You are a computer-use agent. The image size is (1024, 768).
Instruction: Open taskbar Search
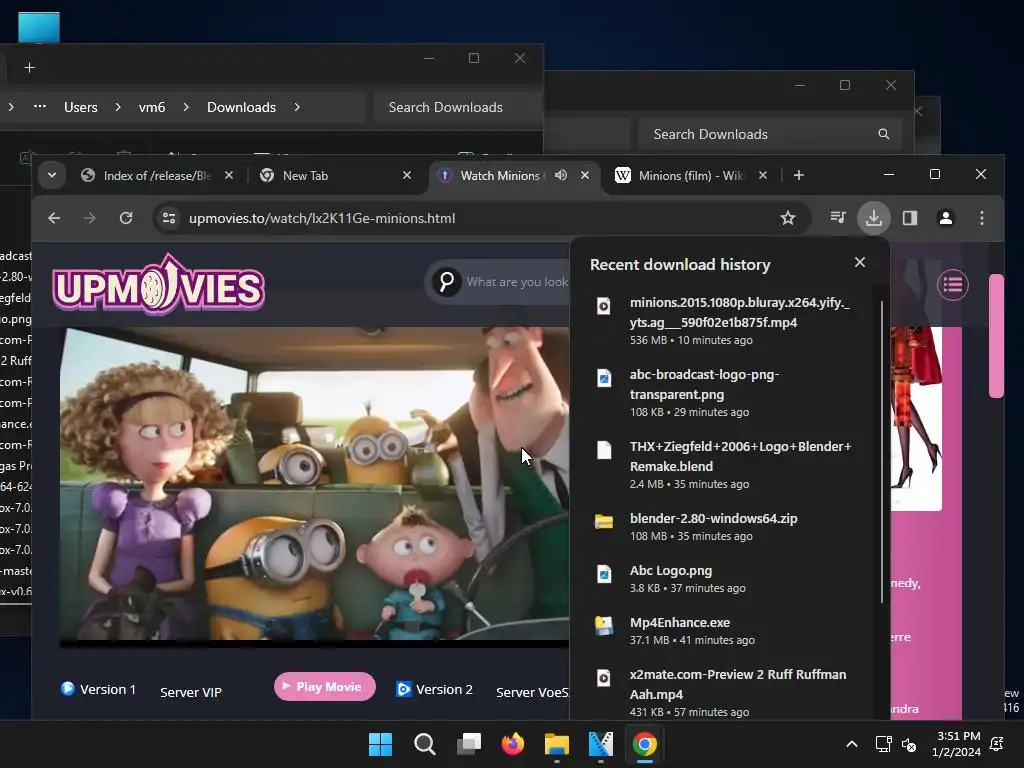click(424, 744)
